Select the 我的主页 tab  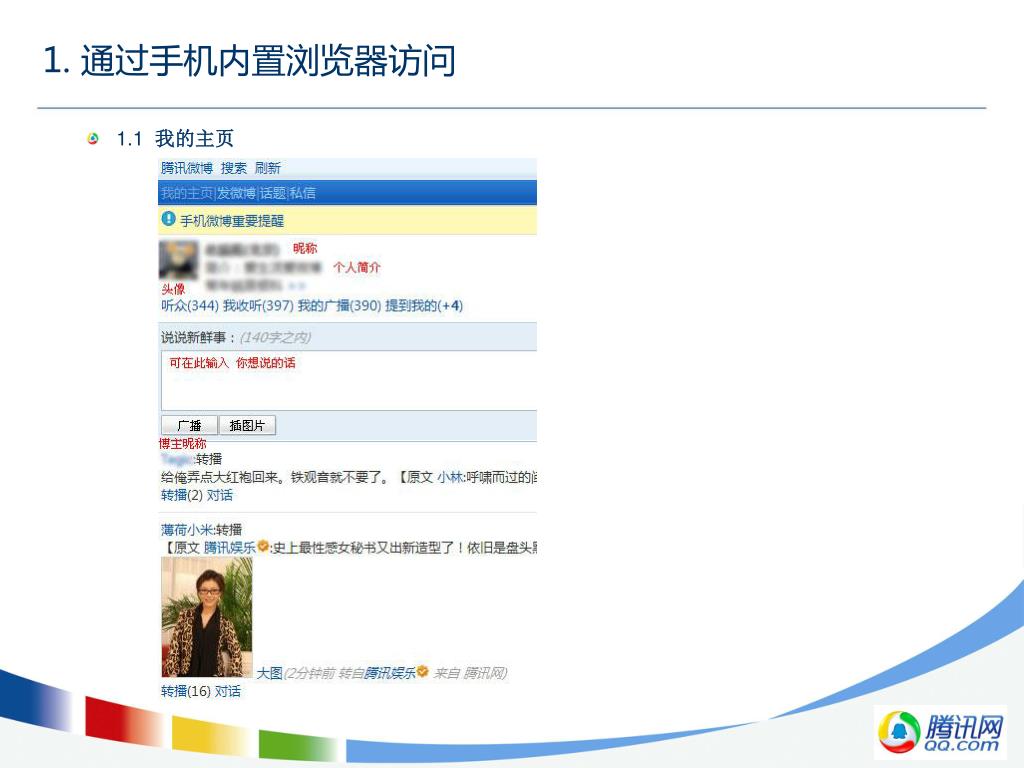[x=187, y=193]
